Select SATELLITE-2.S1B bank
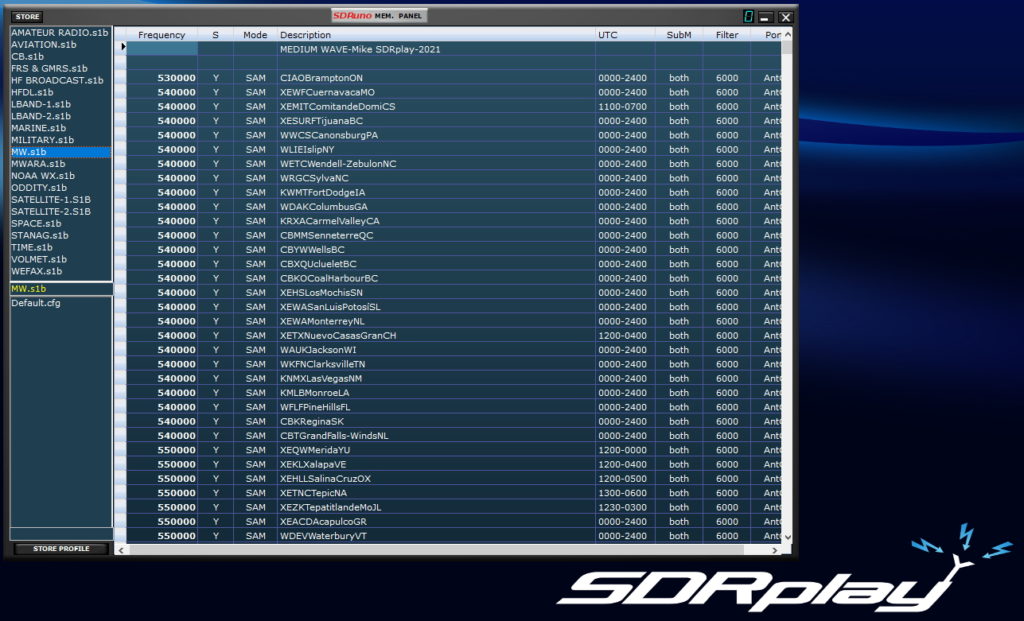The height and width of the screenshot is (621, 1024). [x=60, y=212]
